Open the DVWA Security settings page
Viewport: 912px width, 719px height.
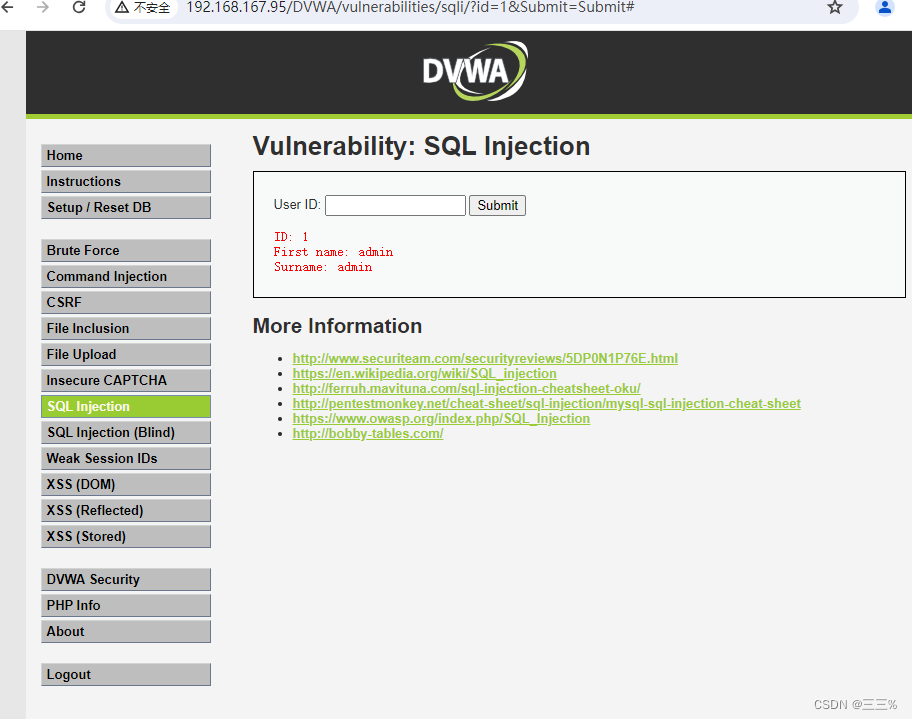125,579
